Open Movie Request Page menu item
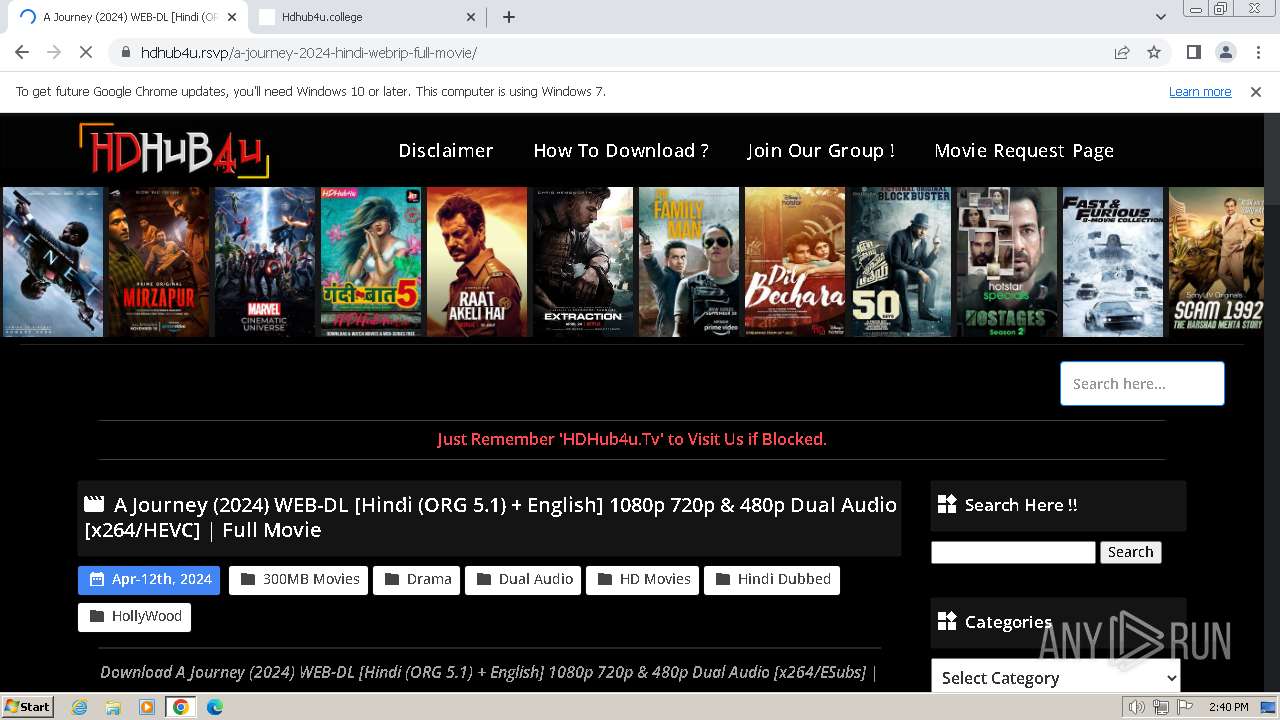Screen dimensions: 1280x720 coord(1024,150)
